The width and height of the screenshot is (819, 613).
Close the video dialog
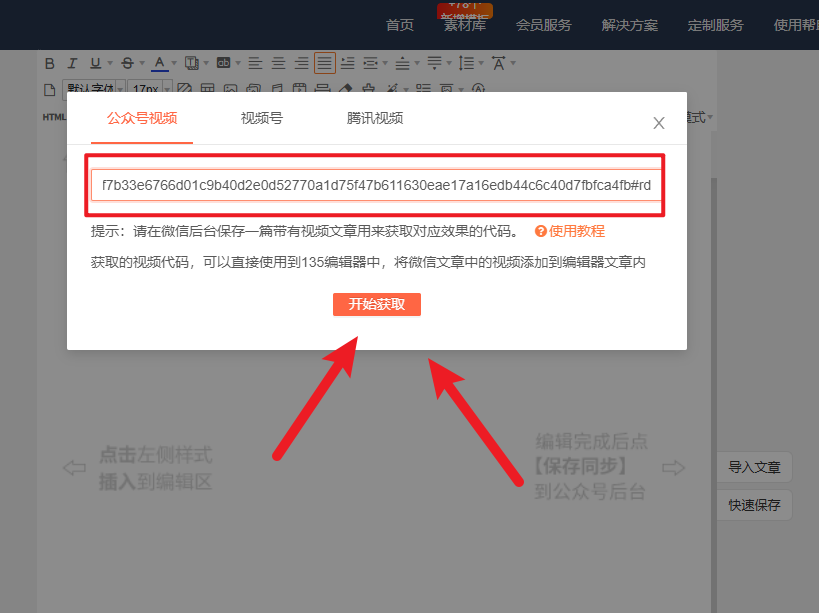(659, 123)
